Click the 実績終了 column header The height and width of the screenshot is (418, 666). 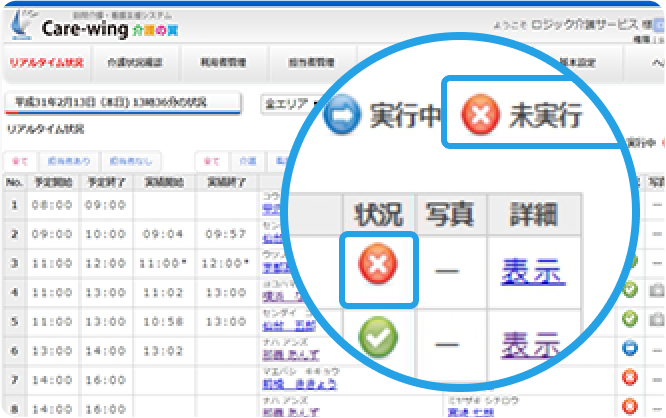(x=226, y=183)
